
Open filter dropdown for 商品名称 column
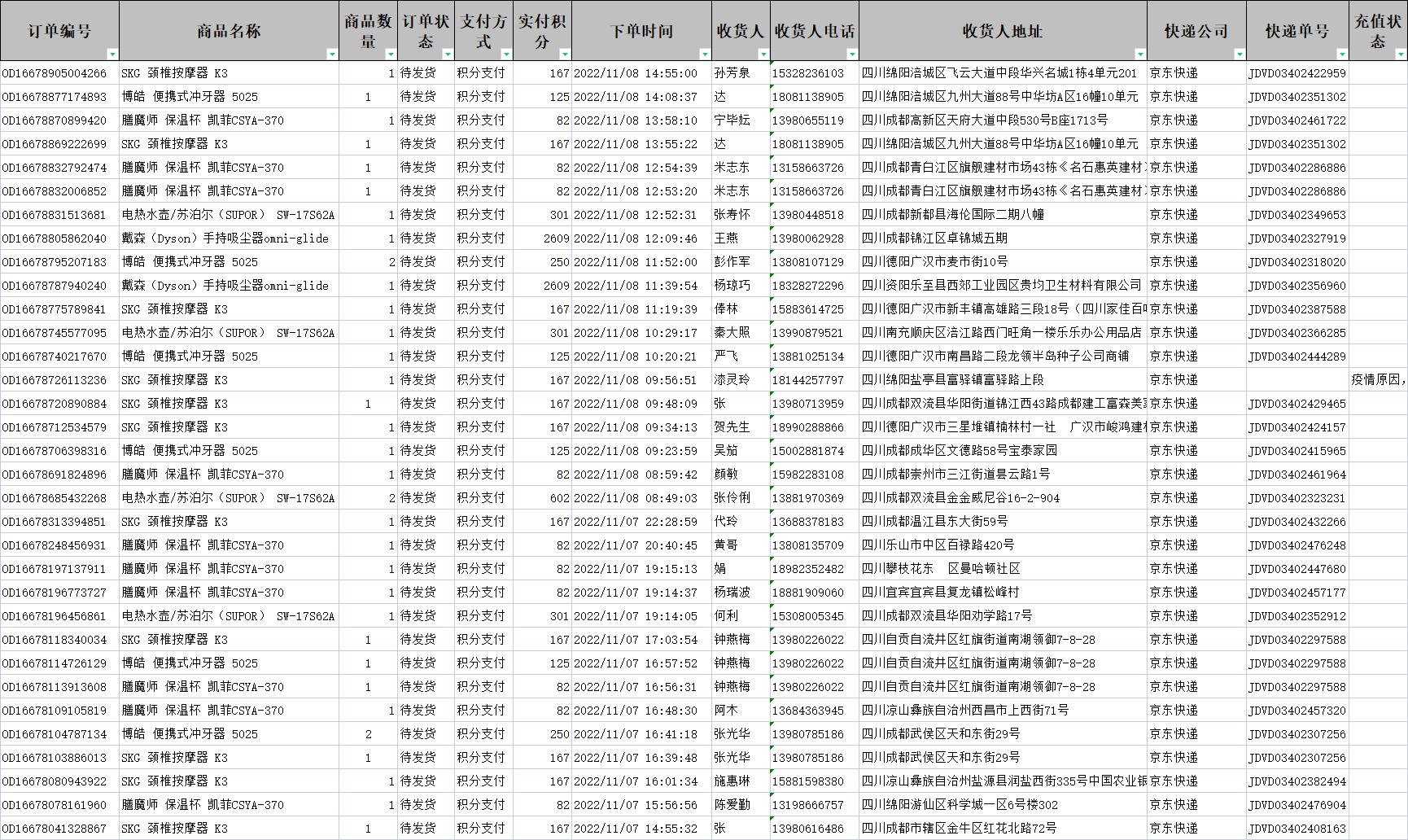(332, 54)
